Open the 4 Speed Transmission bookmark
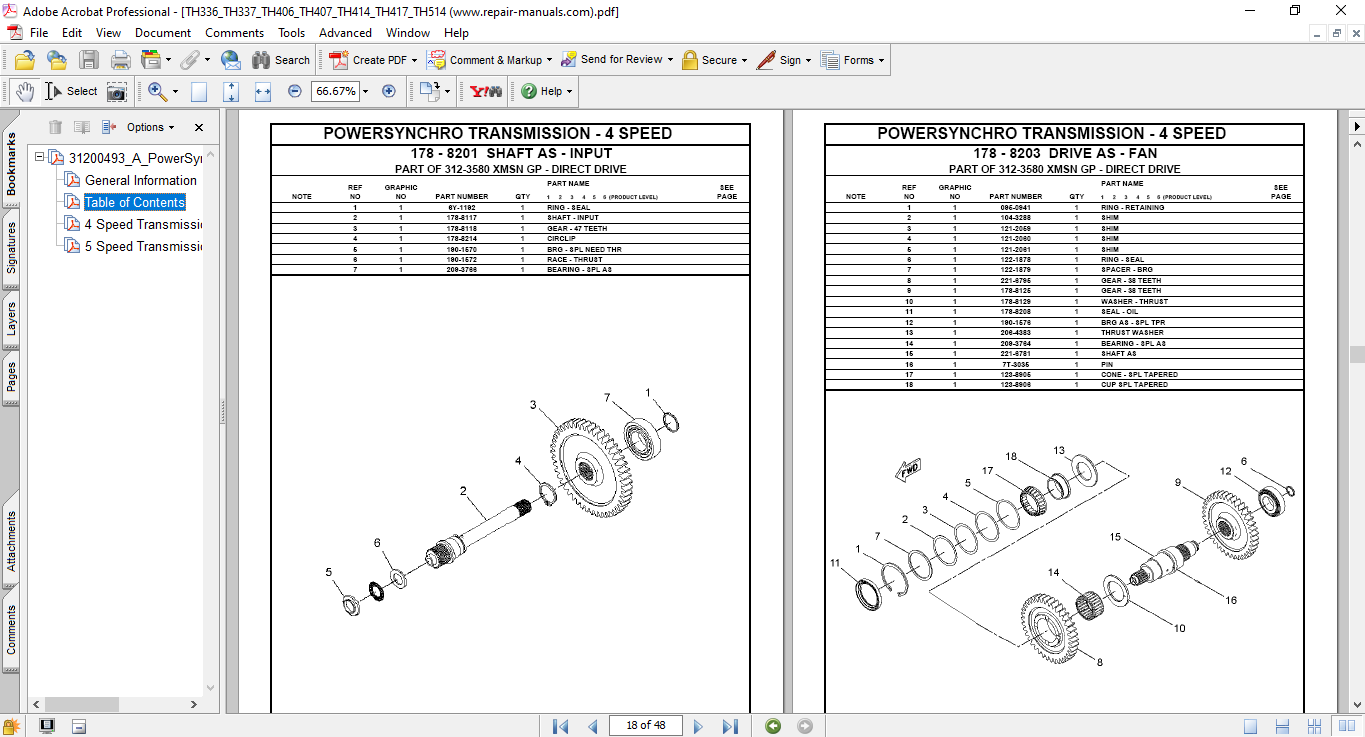The width and height of the screenshot is (1365, 737). tap(143, 224)
